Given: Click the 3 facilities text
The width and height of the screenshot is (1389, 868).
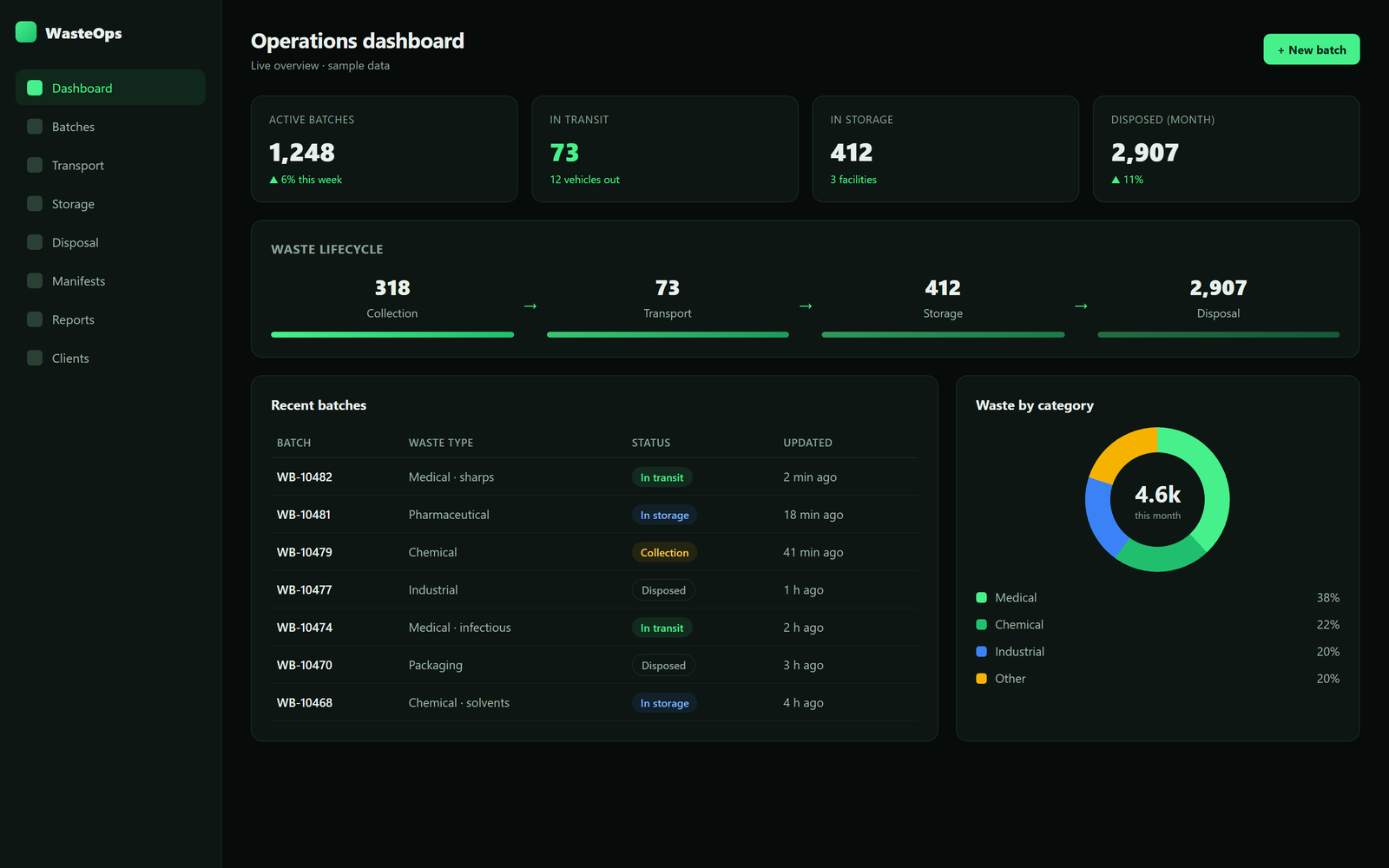Looking at the screenshot, I should 853,180.
